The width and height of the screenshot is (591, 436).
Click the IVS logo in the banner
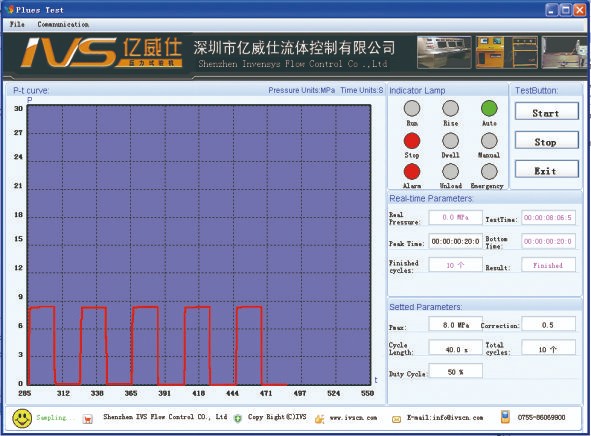point(102,53)
